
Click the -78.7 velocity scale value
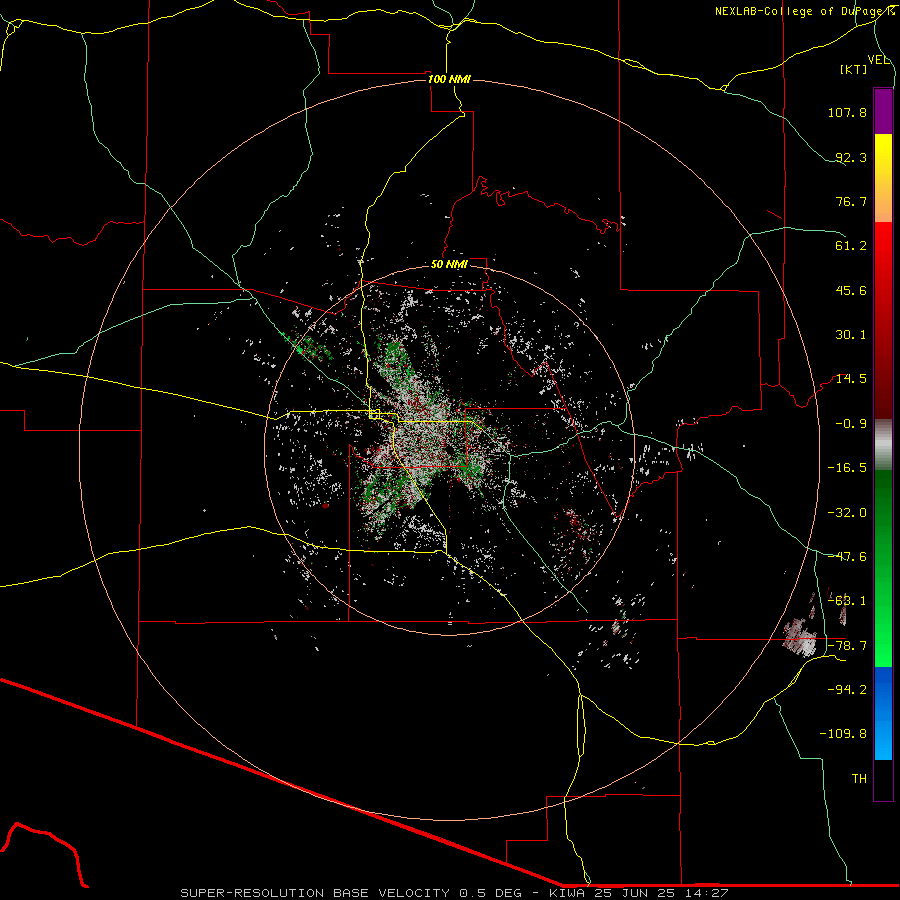tap(847, 646)
